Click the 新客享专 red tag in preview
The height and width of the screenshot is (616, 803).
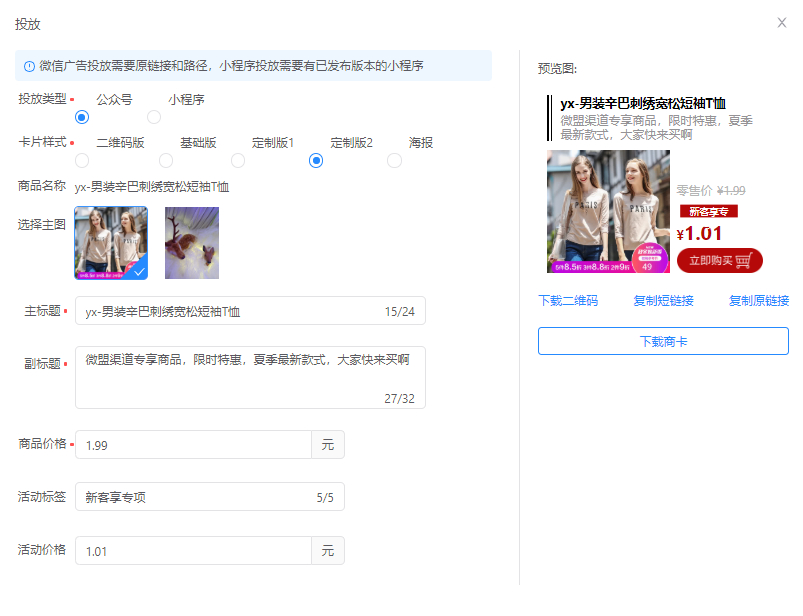(709, 211)
